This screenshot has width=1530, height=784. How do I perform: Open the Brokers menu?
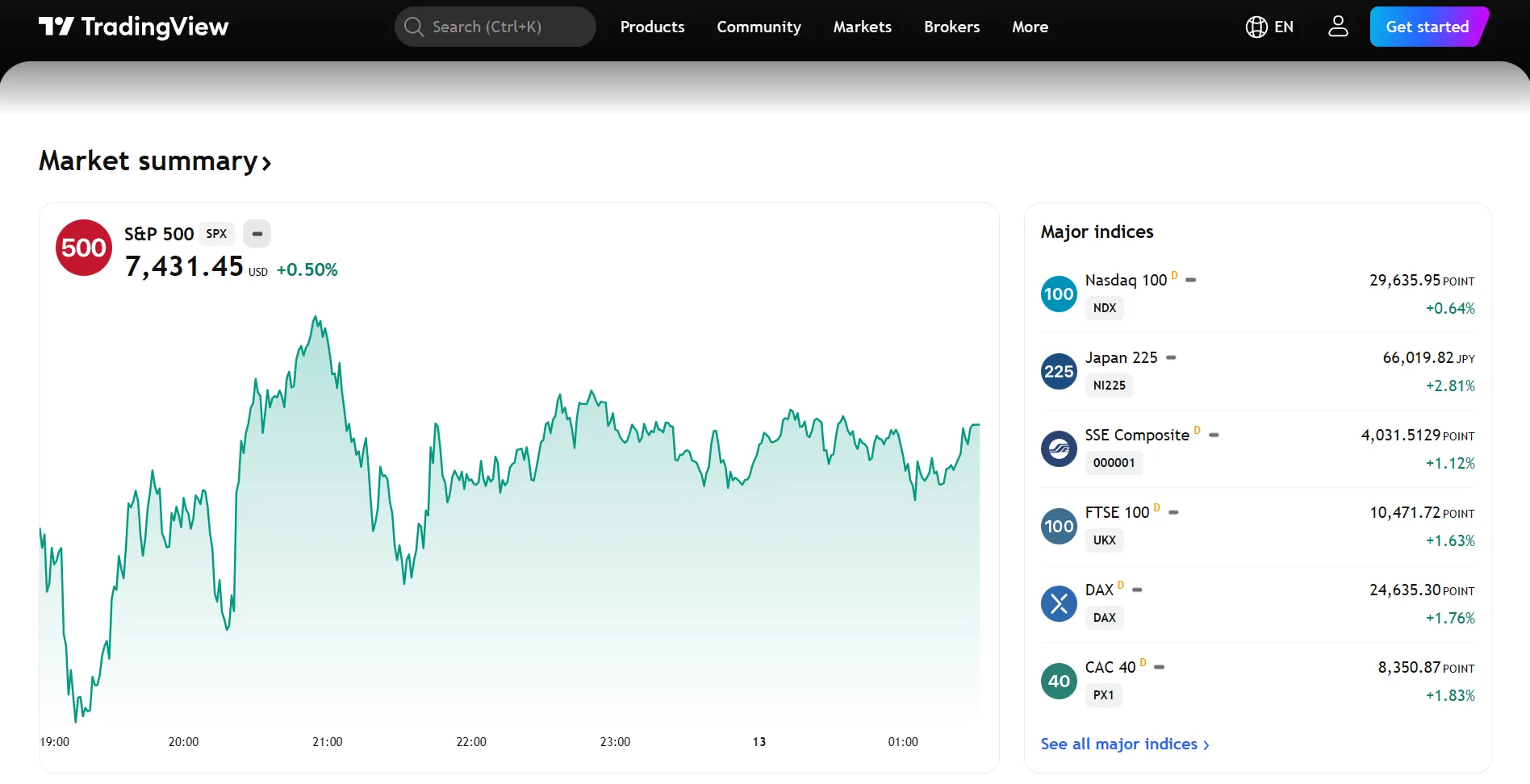951,27
